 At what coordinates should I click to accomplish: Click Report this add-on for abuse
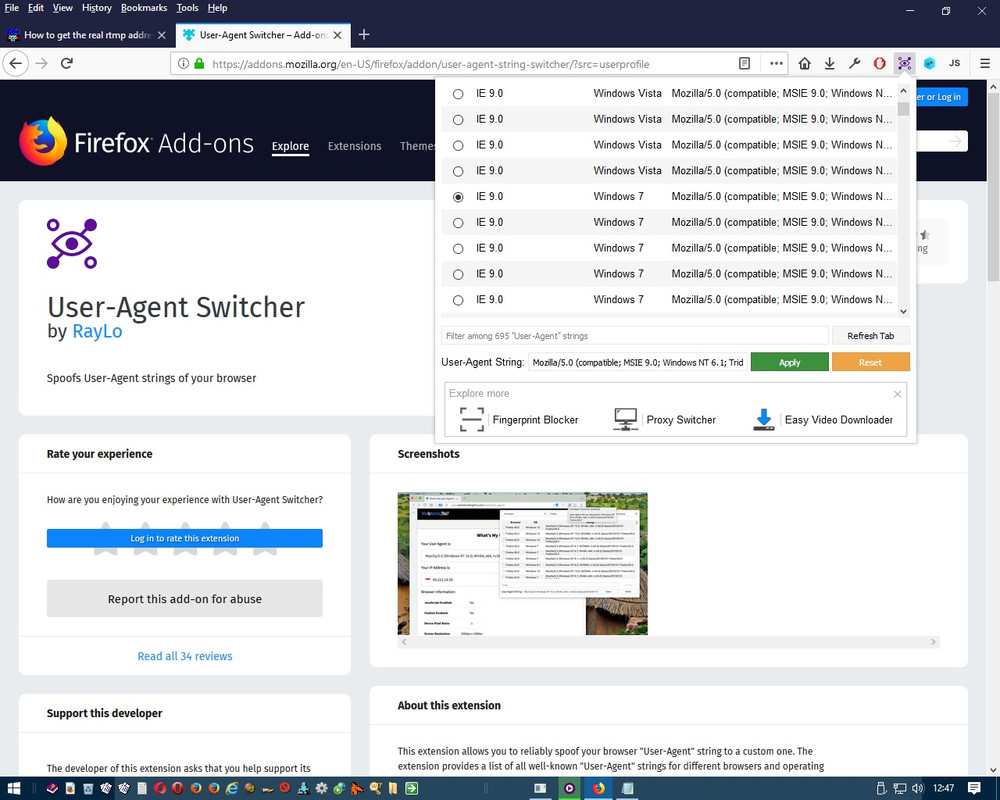point(184,598)
